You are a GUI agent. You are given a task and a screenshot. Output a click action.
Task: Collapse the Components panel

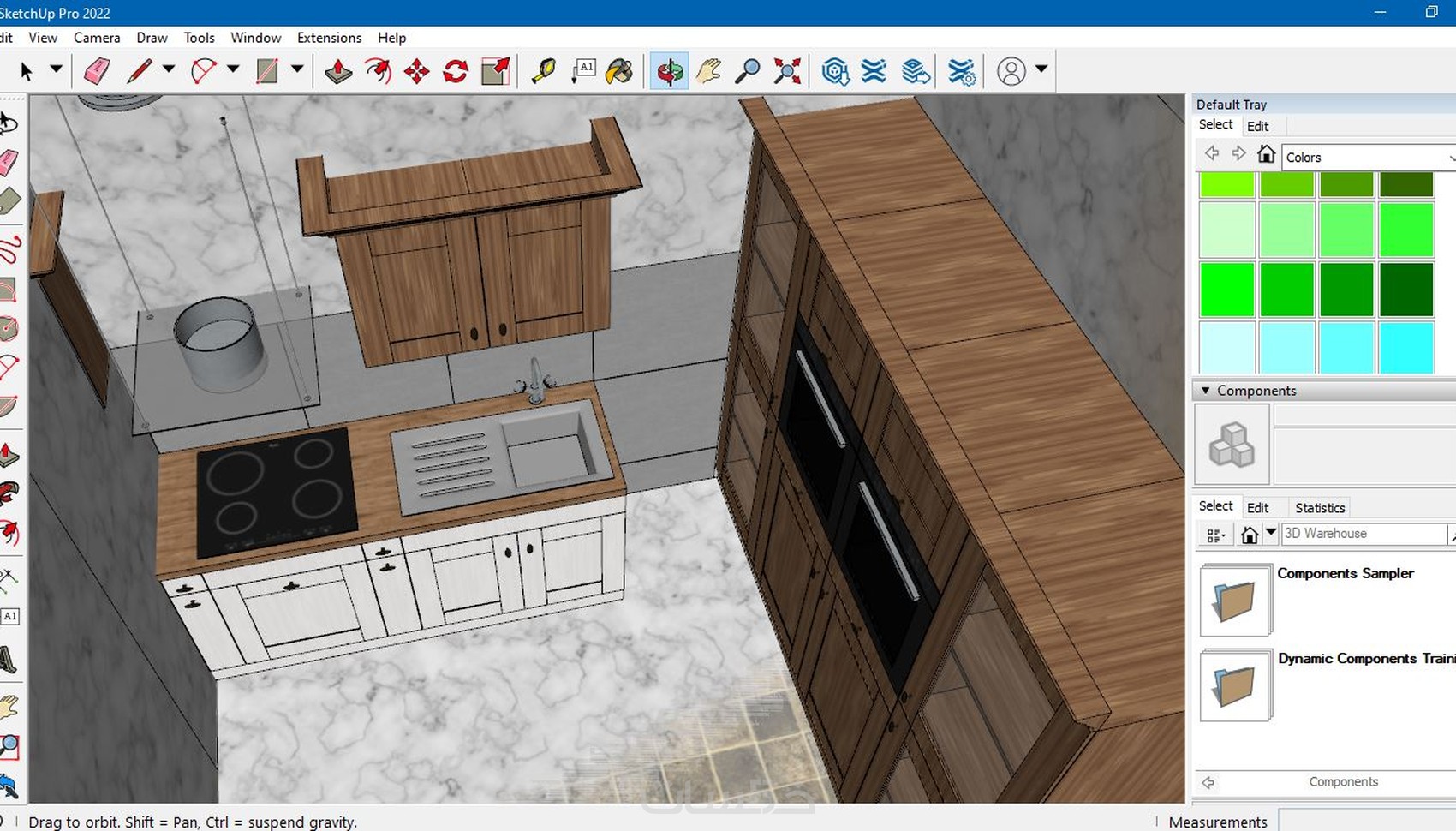[1205, 390]
